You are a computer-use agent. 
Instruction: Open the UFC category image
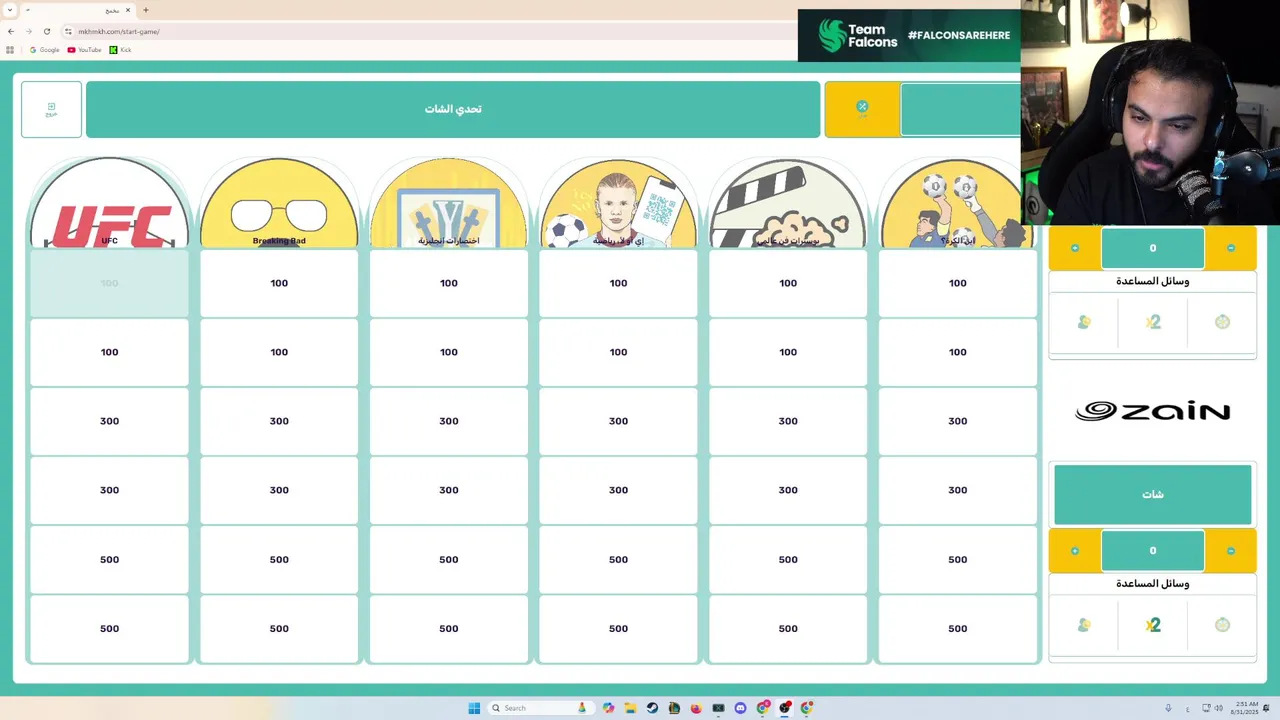pyautogui.click(x=109, y=203)
